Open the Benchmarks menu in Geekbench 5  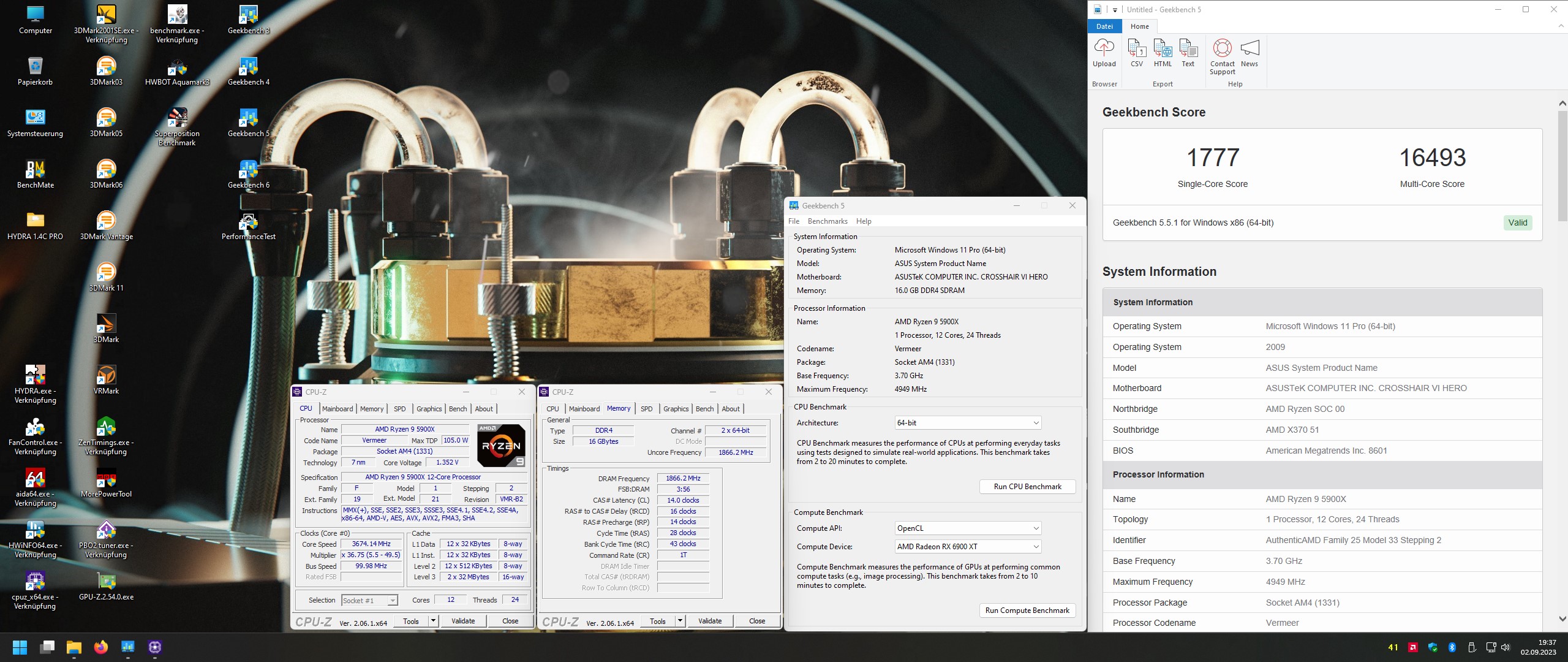827,221
